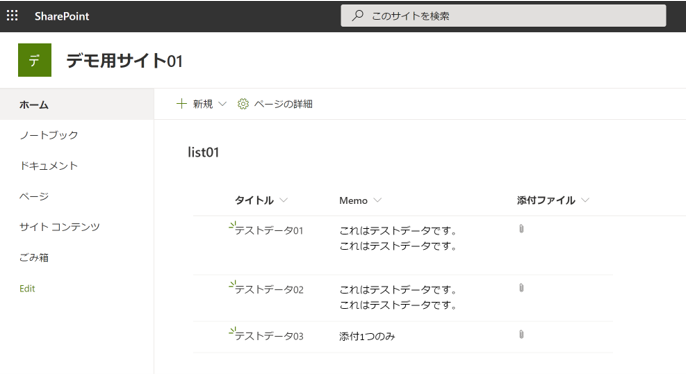
Task: Click the 添付1つのみ memo cell
Action: (x=367, y=336)
